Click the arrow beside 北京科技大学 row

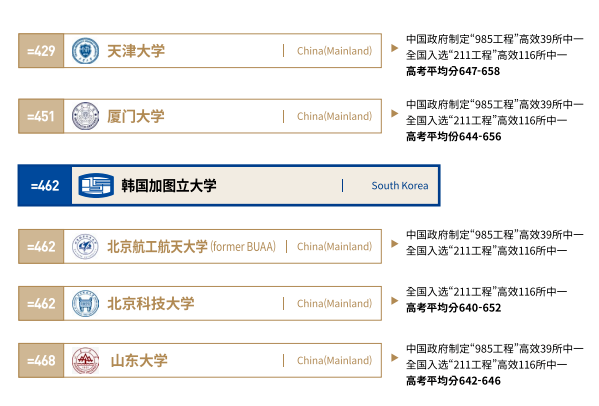pos(395,301)
